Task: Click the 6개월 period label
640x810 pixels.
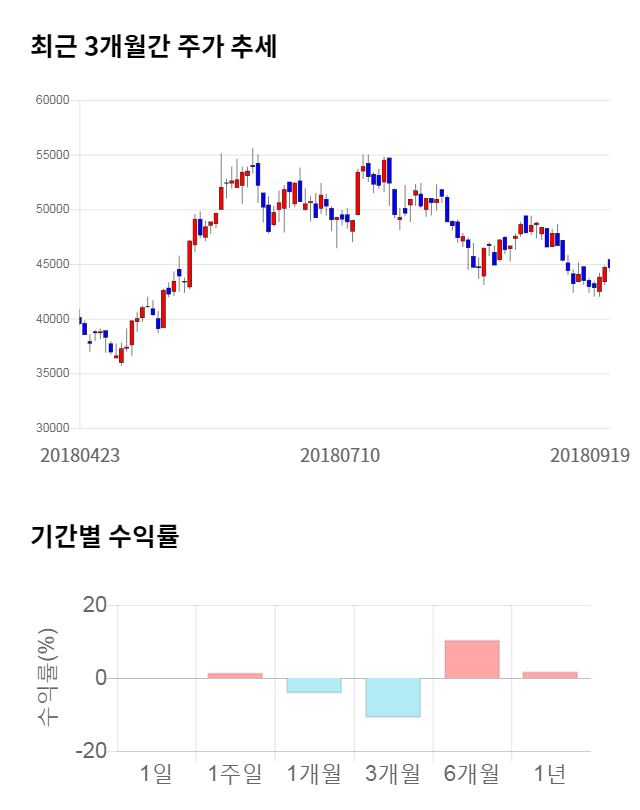Action: click(x=472, y=773)
